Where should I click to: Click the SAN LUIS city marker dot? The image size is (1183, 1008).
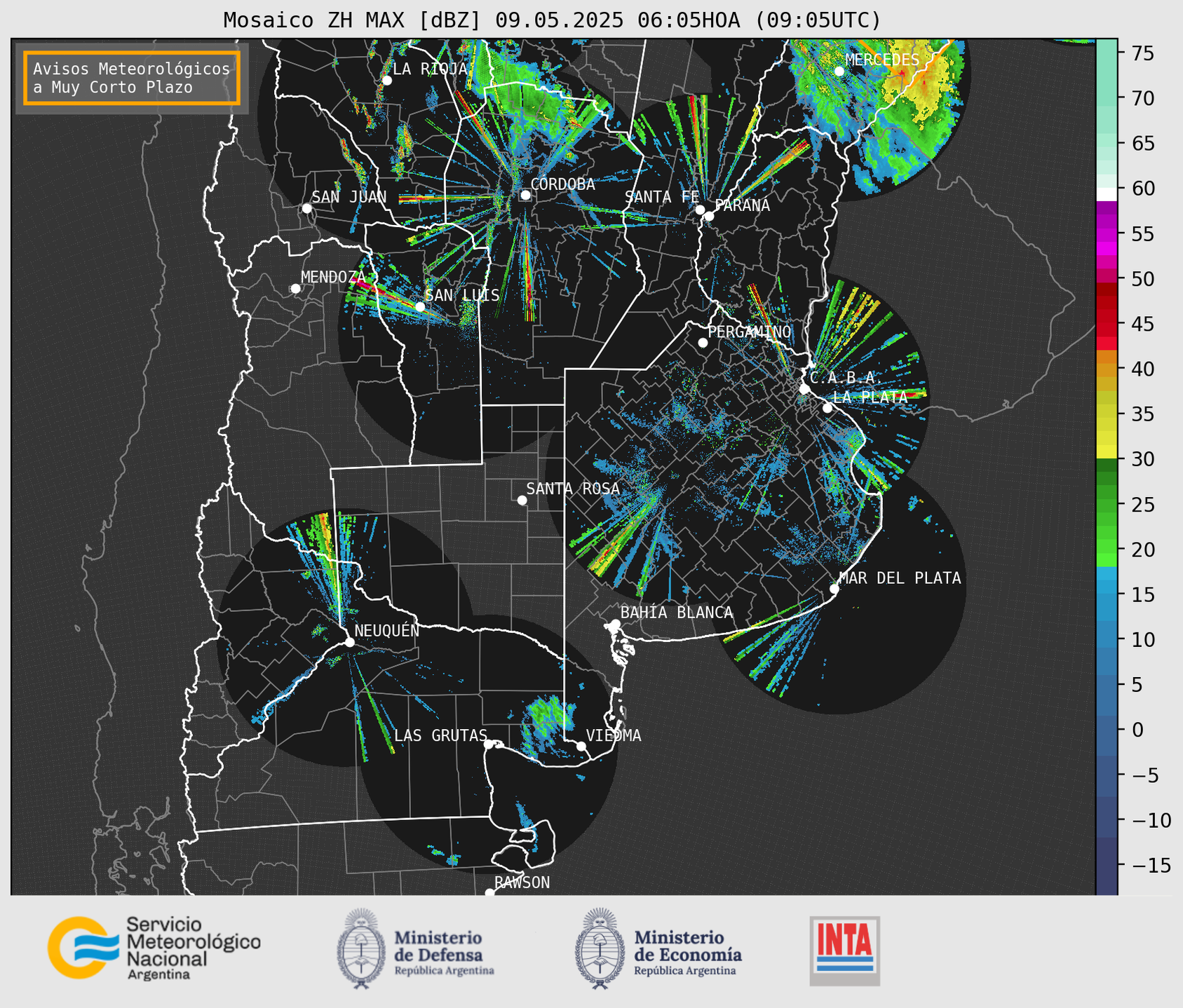(x=420, y=307)
